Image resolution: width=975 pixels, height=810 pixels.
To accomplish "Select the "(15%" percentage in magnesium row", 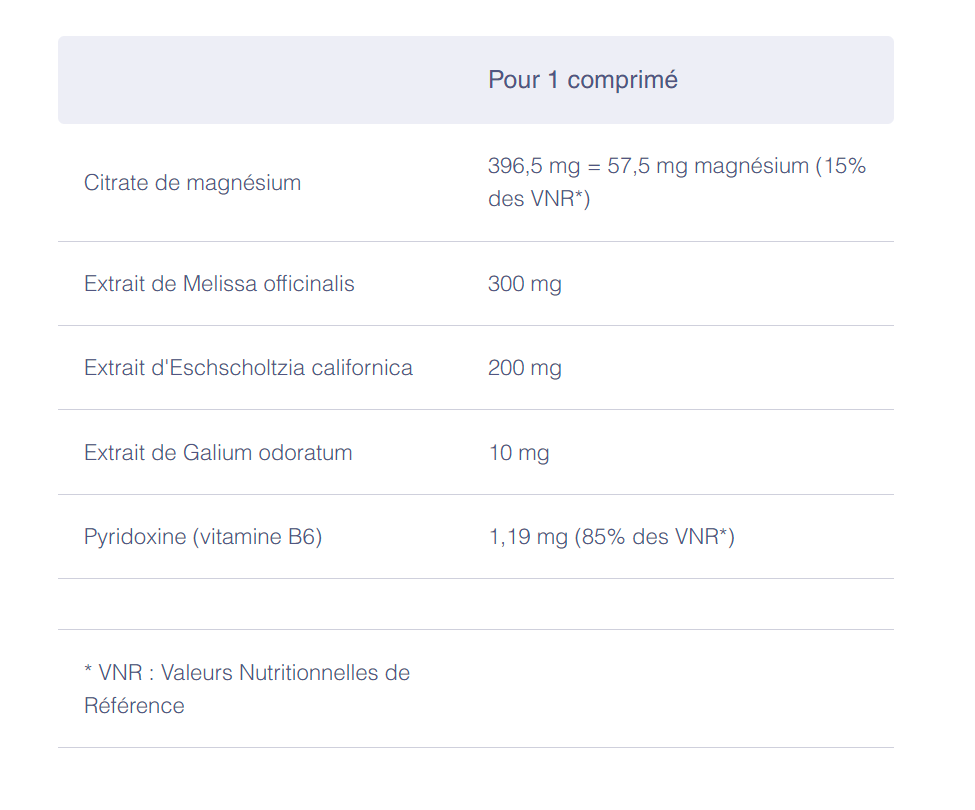I will tap(841, 166).
